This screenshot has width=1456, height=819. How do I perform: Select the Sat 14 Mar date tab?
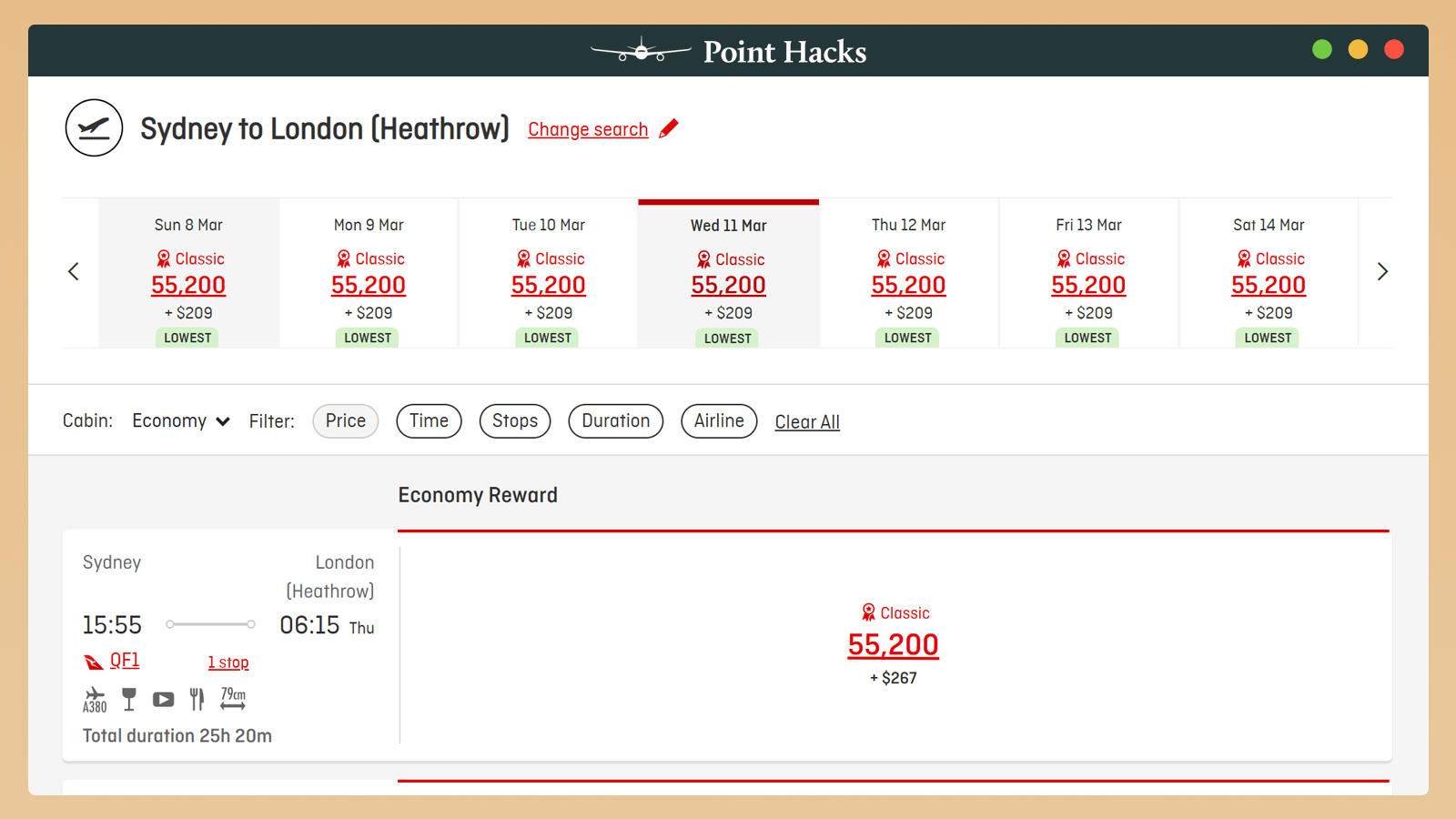point(1269,273)
